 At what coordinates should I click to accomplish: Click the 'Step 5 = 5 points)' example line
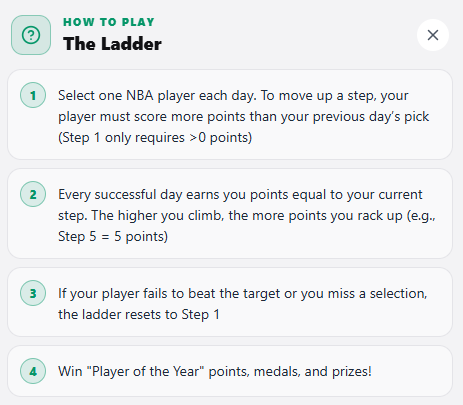113,236
